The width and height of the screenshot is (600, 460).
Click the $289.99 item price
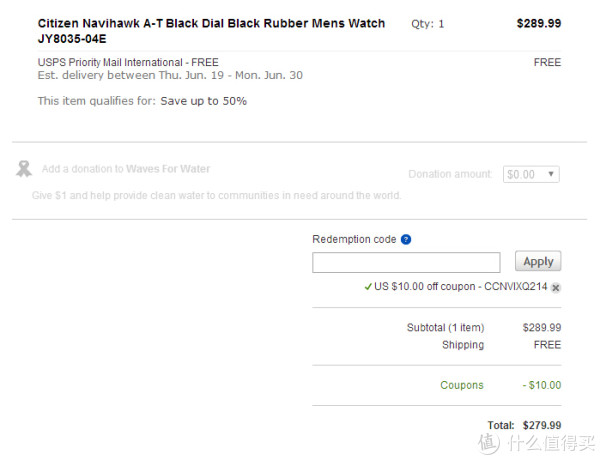click(x=539, y=23)
